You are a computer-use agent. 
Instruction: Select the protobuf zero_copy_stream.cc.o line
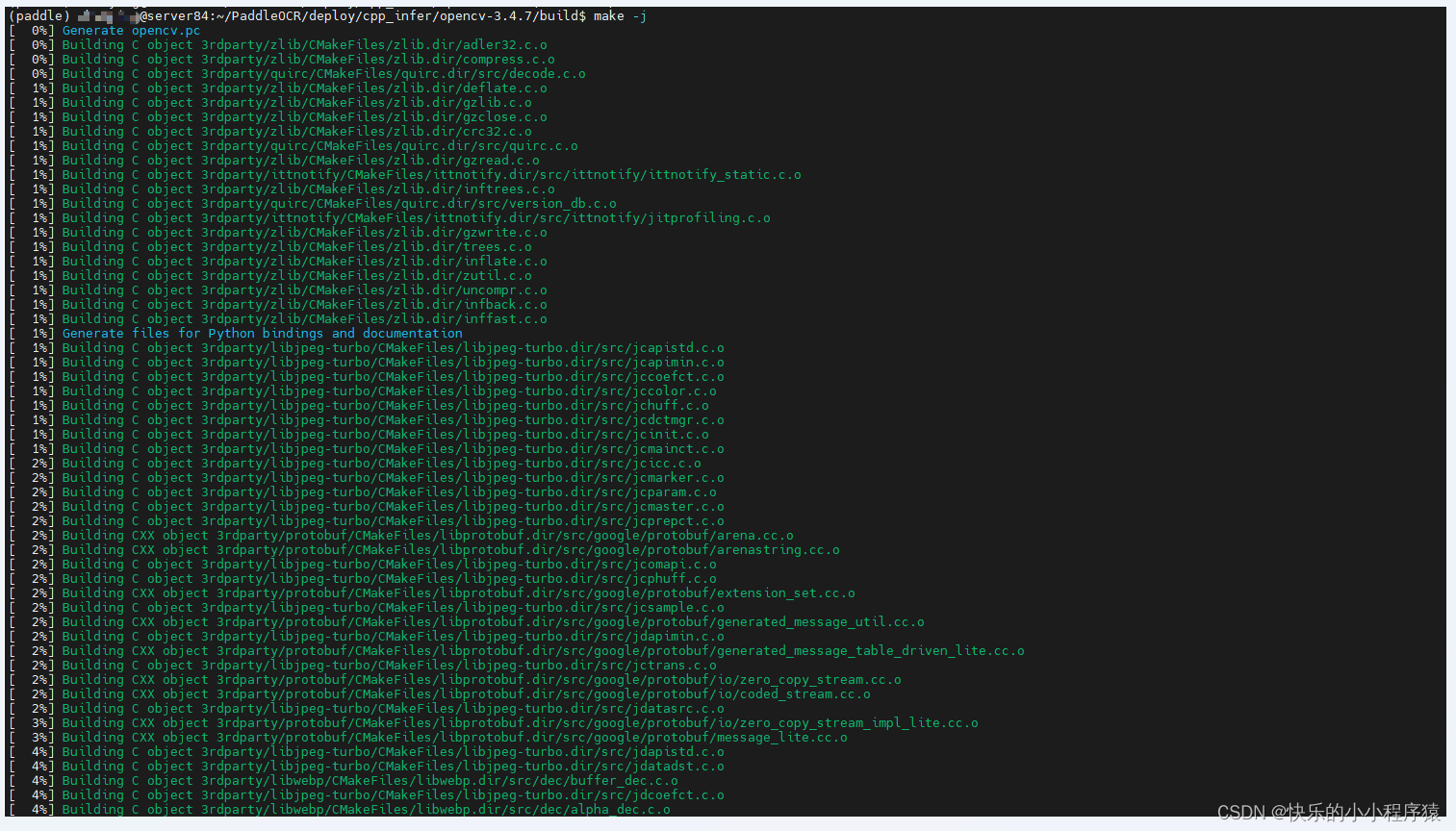coord(455,679)
